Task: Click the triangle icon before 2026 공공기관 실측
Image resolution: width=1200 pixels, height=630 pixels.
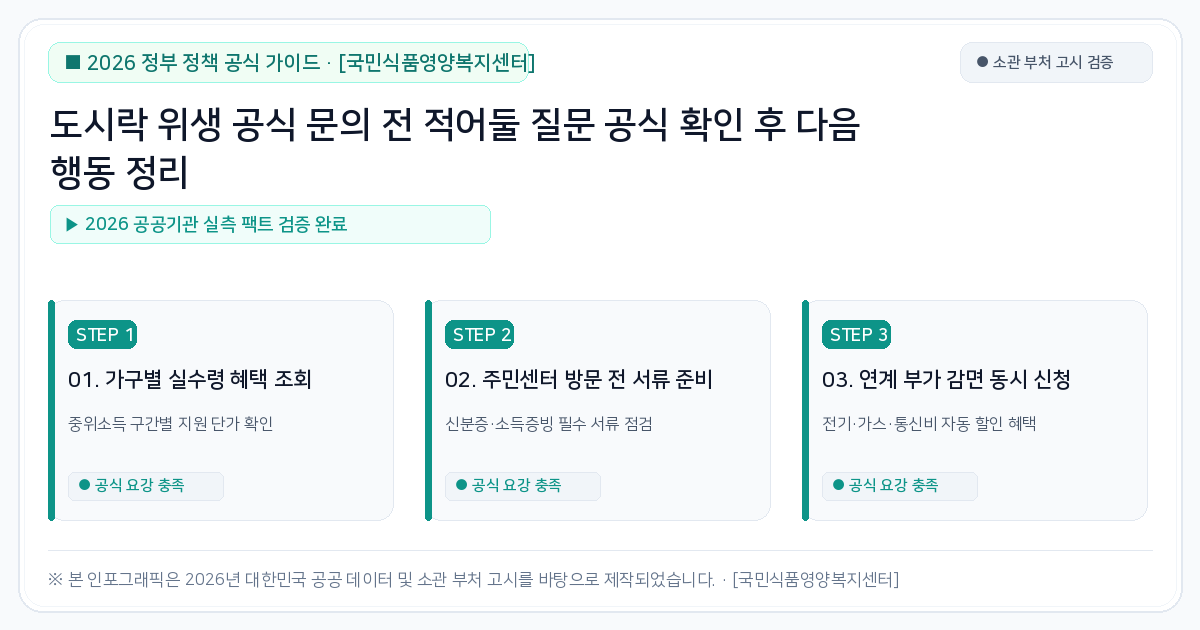Action: 72,224
